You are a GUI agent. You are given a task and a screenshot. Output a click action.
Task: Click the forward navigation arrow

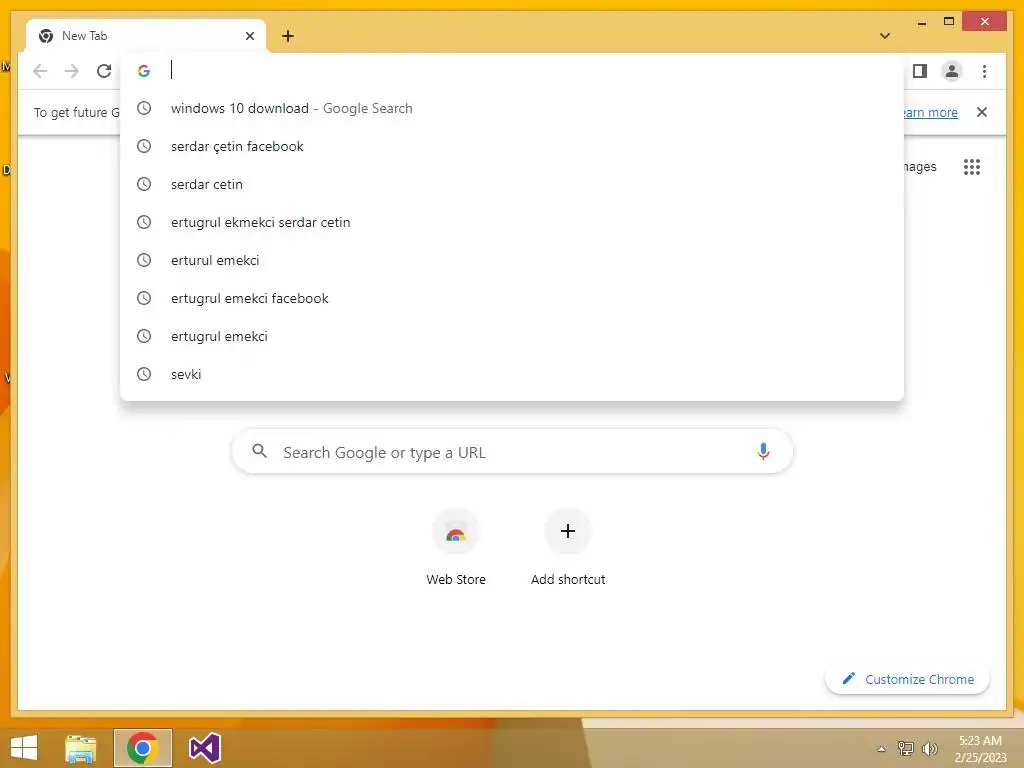click(x=72, y=71)
